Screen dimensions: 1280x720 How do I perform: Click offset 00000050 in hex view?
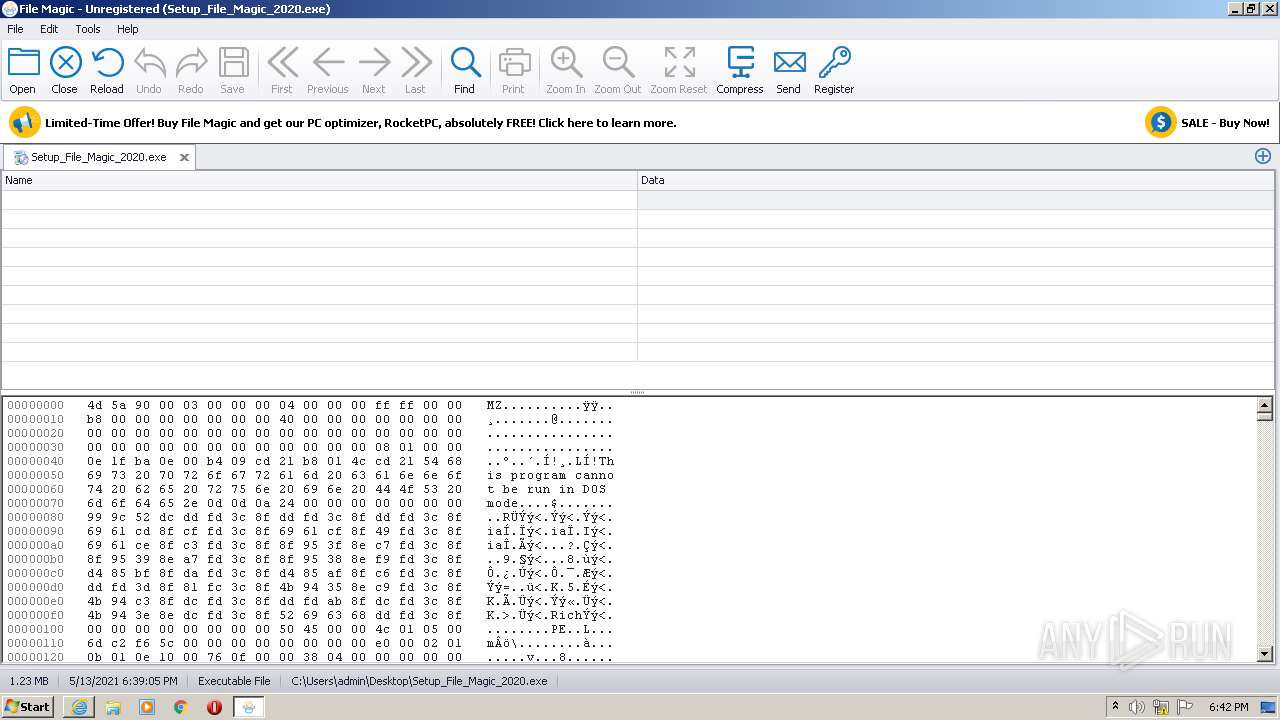click(35, 475)
